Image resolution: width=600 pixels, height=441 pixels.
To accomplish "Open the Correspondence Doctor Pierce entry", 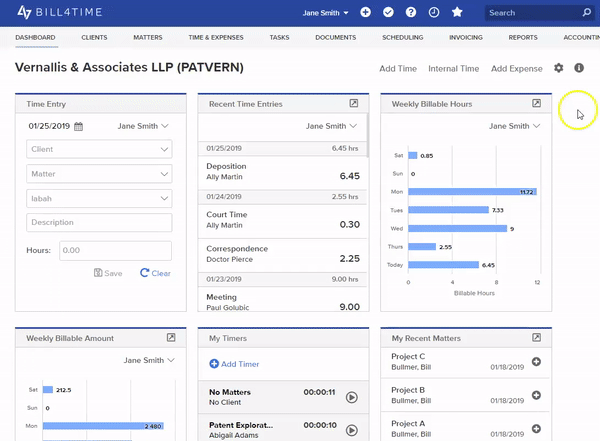I will (x=283, y=254).
